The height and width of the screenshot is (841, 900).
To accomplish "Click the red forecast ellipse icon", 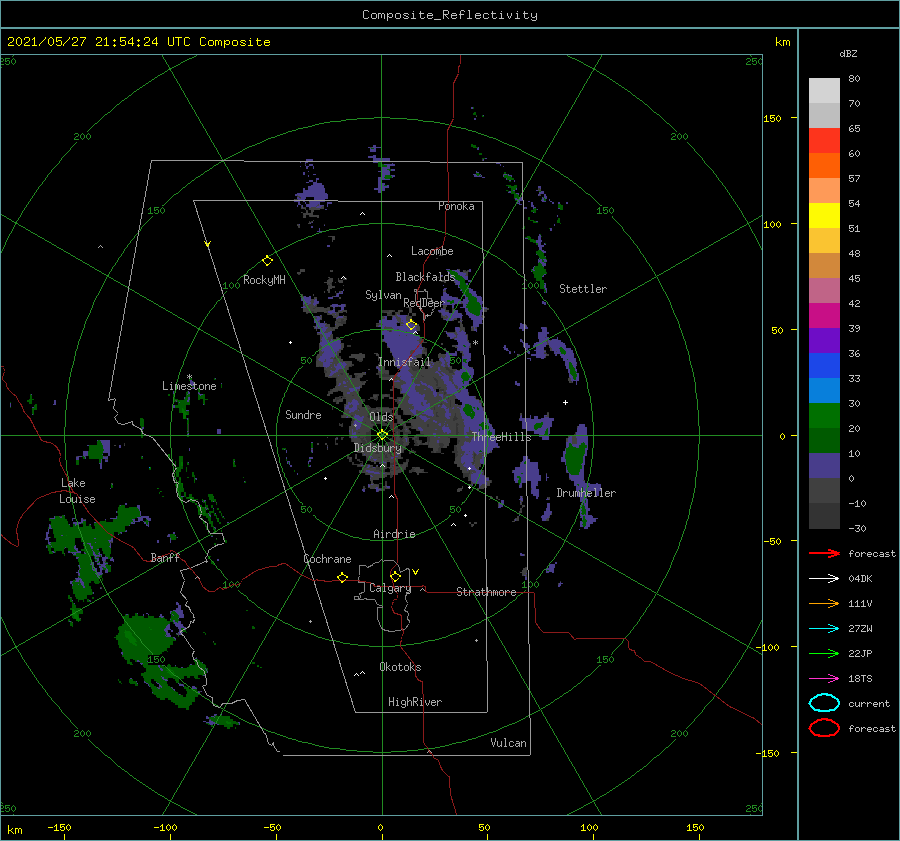I will click(x=824, y=728).
